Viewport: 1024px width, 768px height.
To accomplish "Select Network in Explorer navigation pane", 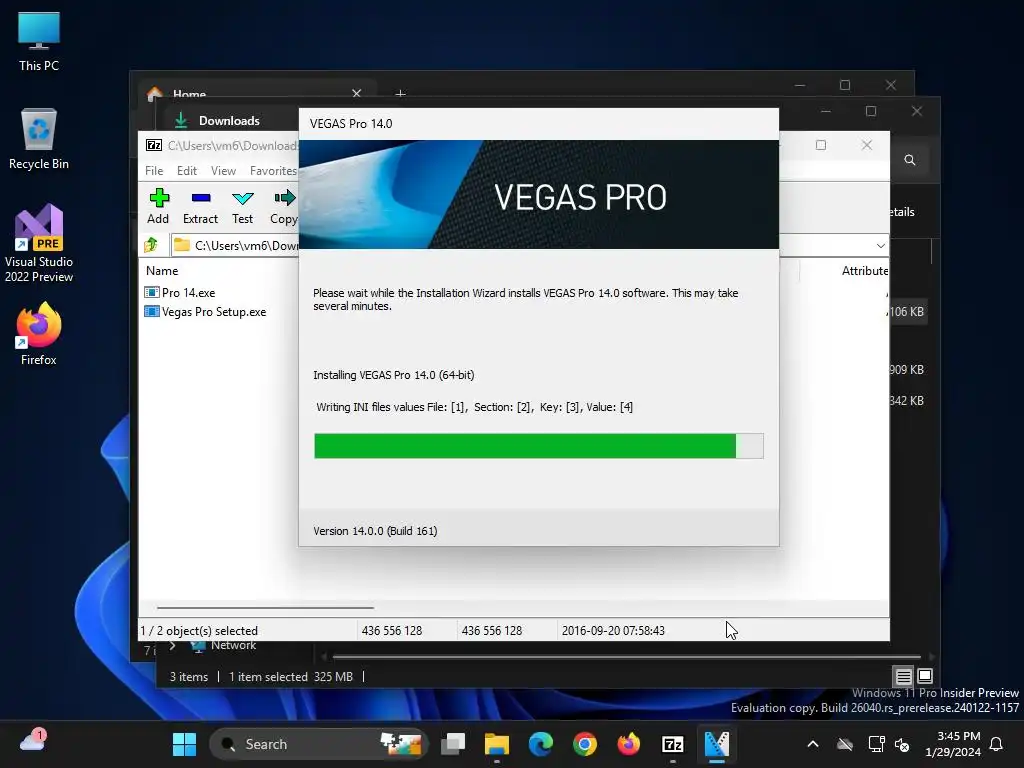I will coord(233,645).
